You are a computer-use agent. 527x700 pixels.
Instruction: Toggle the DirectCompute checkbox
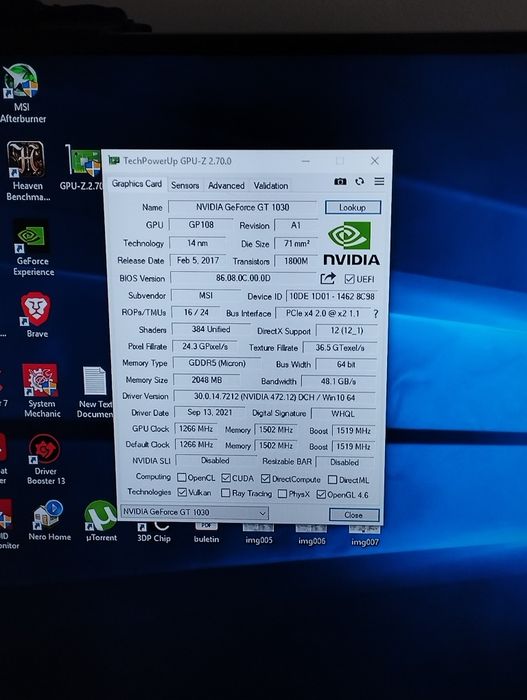tap(265, 479)
